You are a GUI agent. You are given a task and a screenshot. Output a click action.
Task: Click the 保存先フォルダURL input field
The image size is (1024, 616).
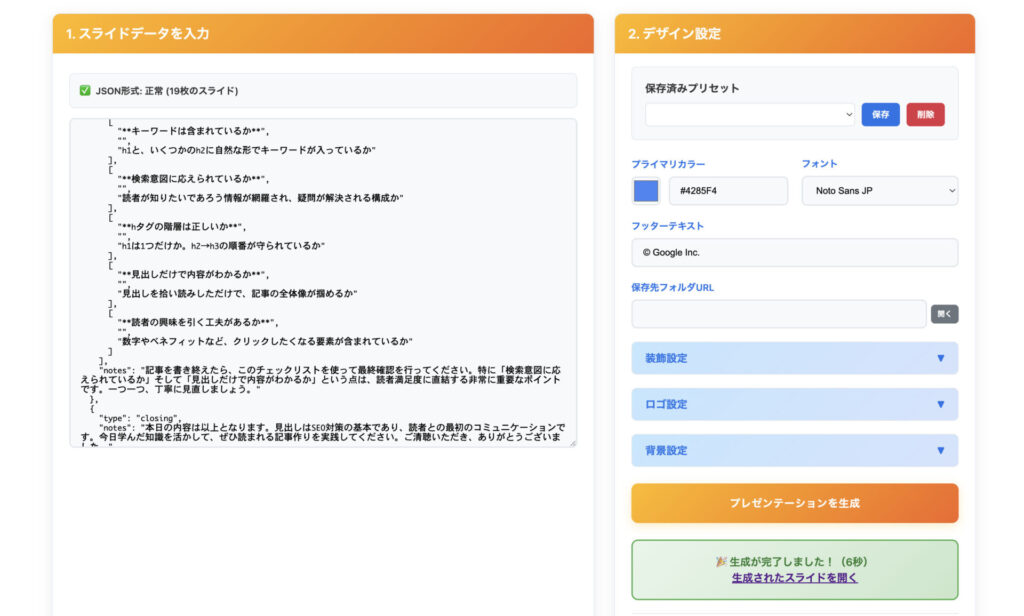click(778, 314)
